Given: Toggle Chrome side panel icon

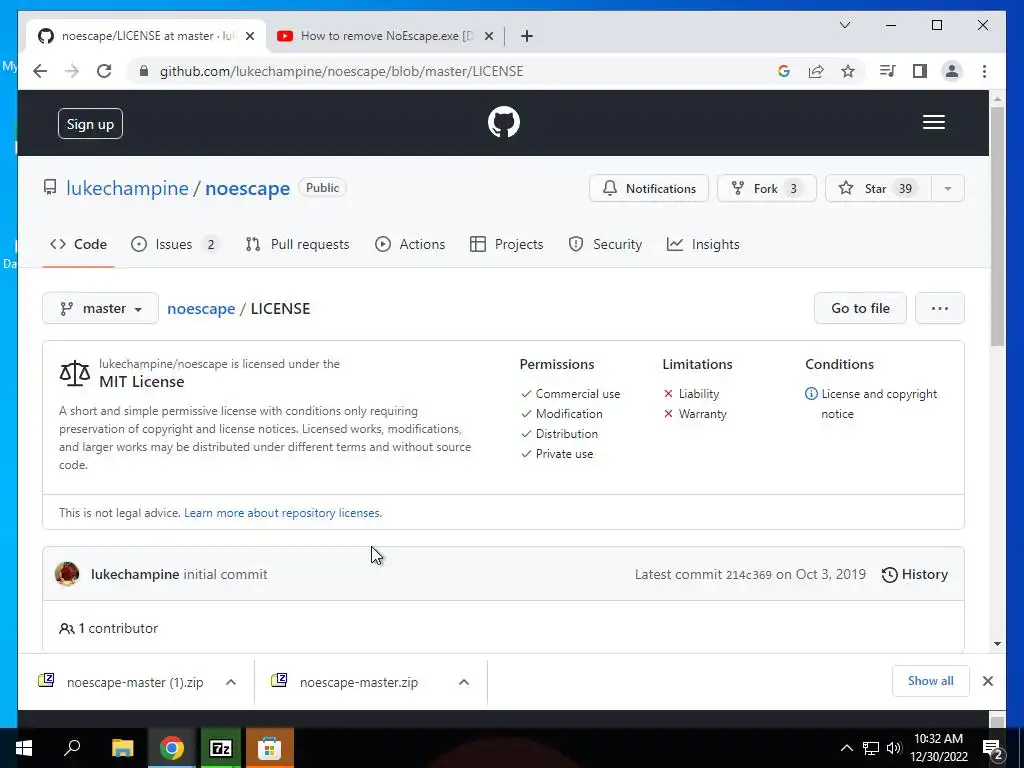Looking at the screenshot, I should tap(920, 71).
